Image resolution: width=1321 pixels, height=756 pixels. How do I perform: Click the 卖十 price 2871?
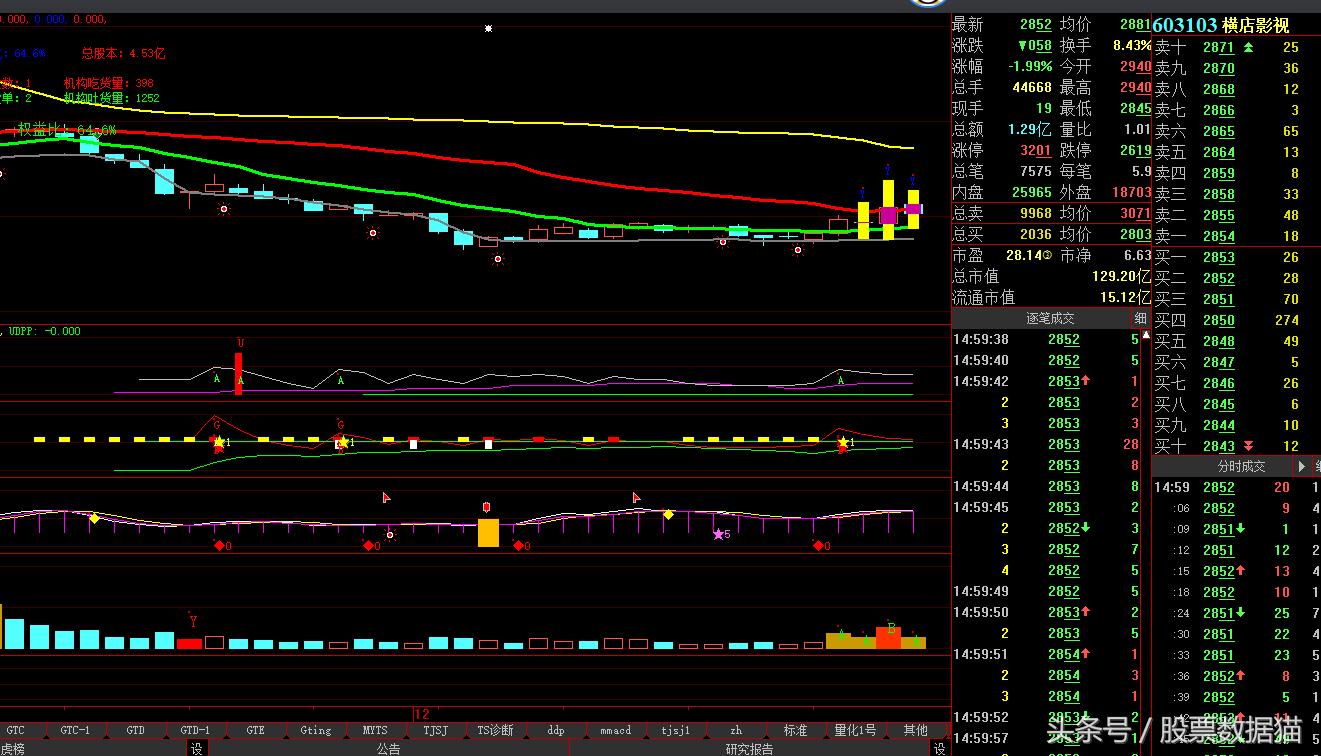coord(1219,47)
